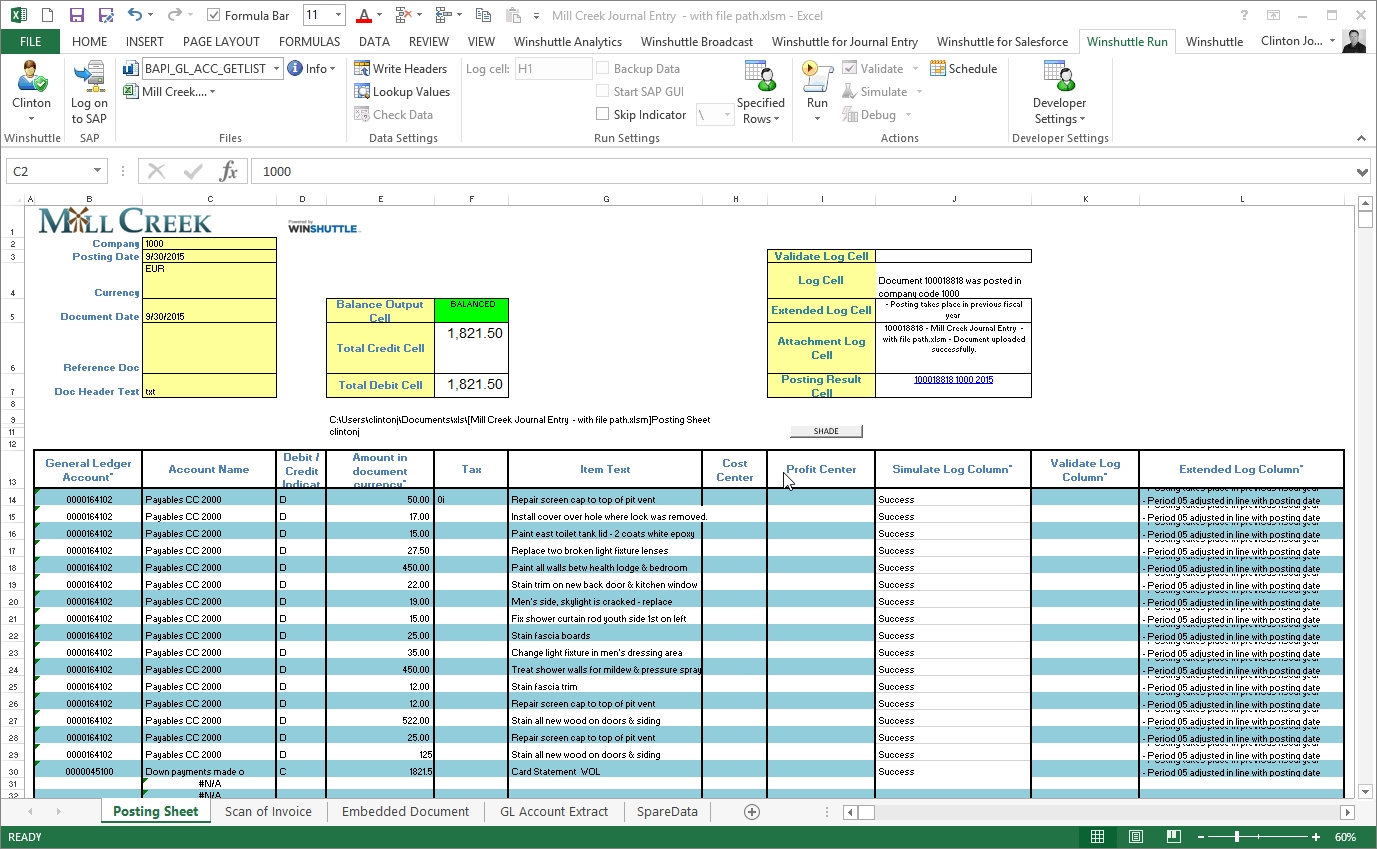
Task: Open the Winshuttle for Salesforce tab
Action: [x=1002, y=42]
